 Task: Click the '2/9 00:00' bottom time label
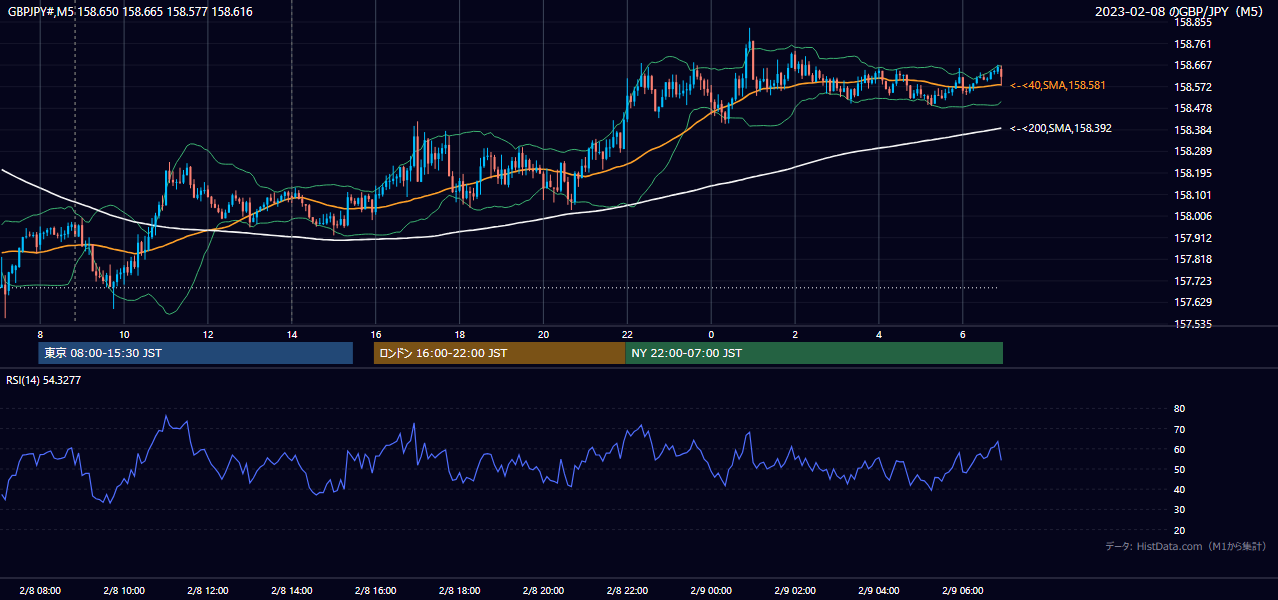[x=711, y=591]
